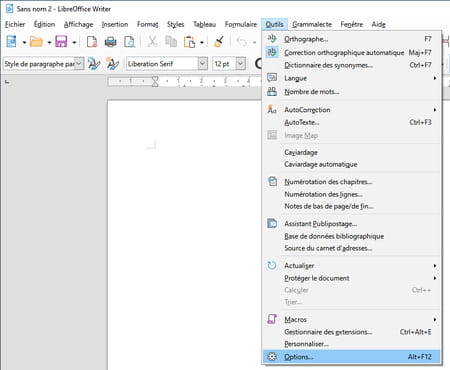Open the paragraph style dropdown arrow
This screenshot has width=450, height=370.
[79, 63]
